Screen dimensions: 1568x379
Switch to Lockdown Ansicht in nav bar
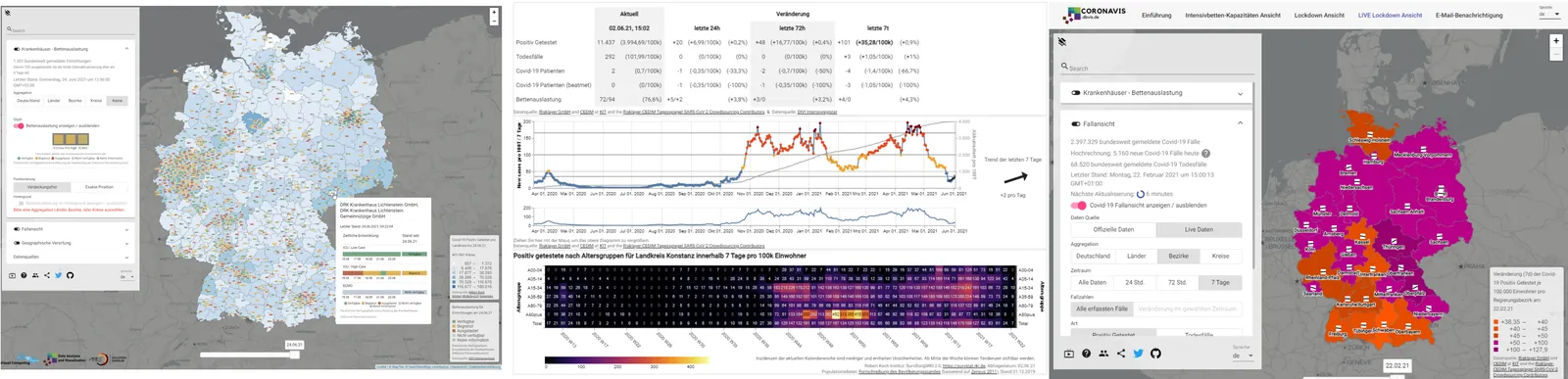pyautogui.click(x=1319, y=15)
